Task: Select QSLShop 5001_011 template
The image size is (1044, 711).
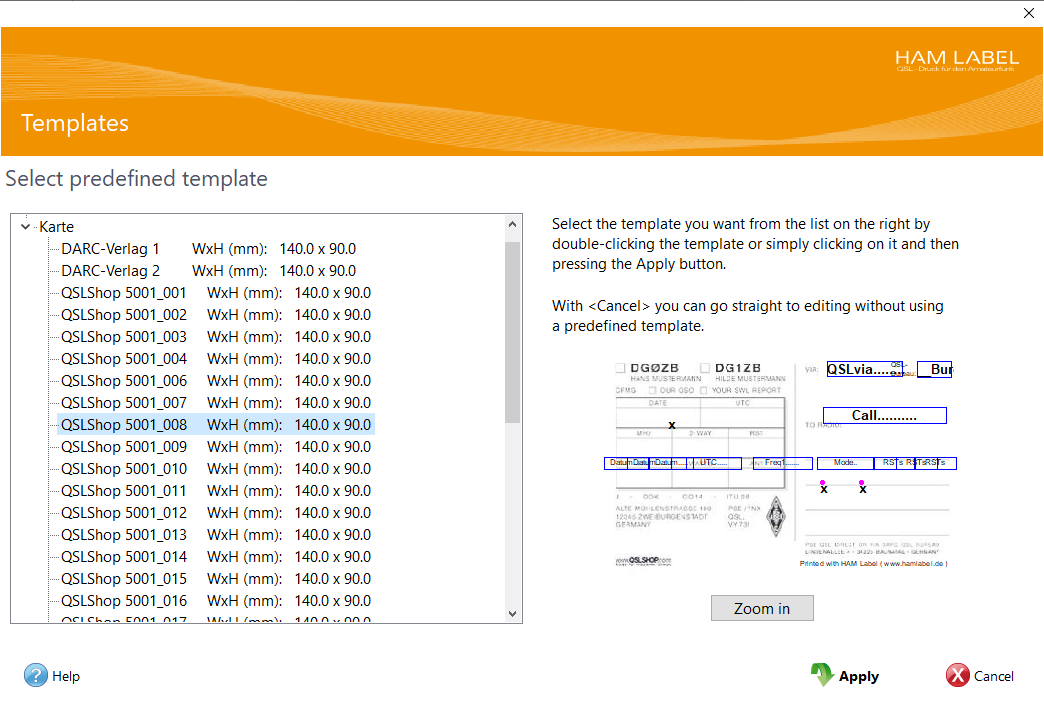Action: coord(216,491)
